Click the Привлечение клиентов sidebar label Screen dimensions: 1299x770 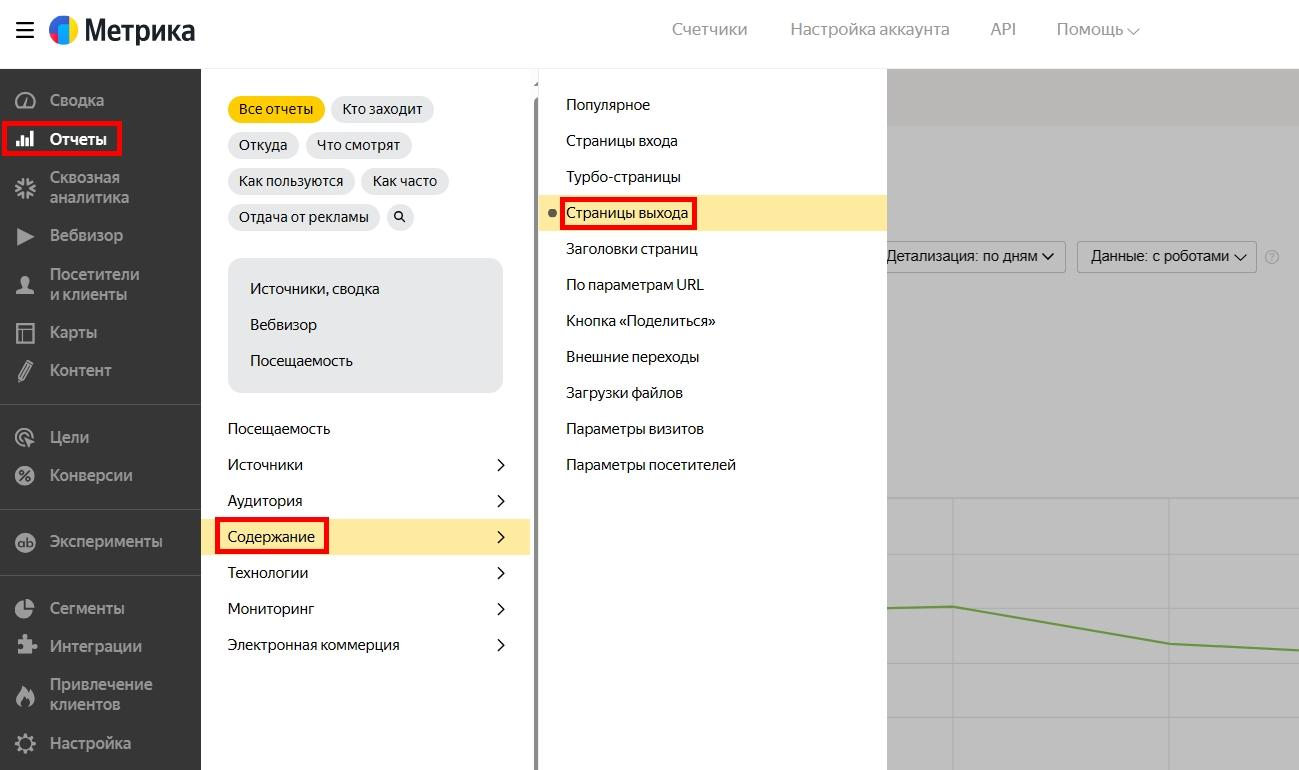[x=101, y=695]
